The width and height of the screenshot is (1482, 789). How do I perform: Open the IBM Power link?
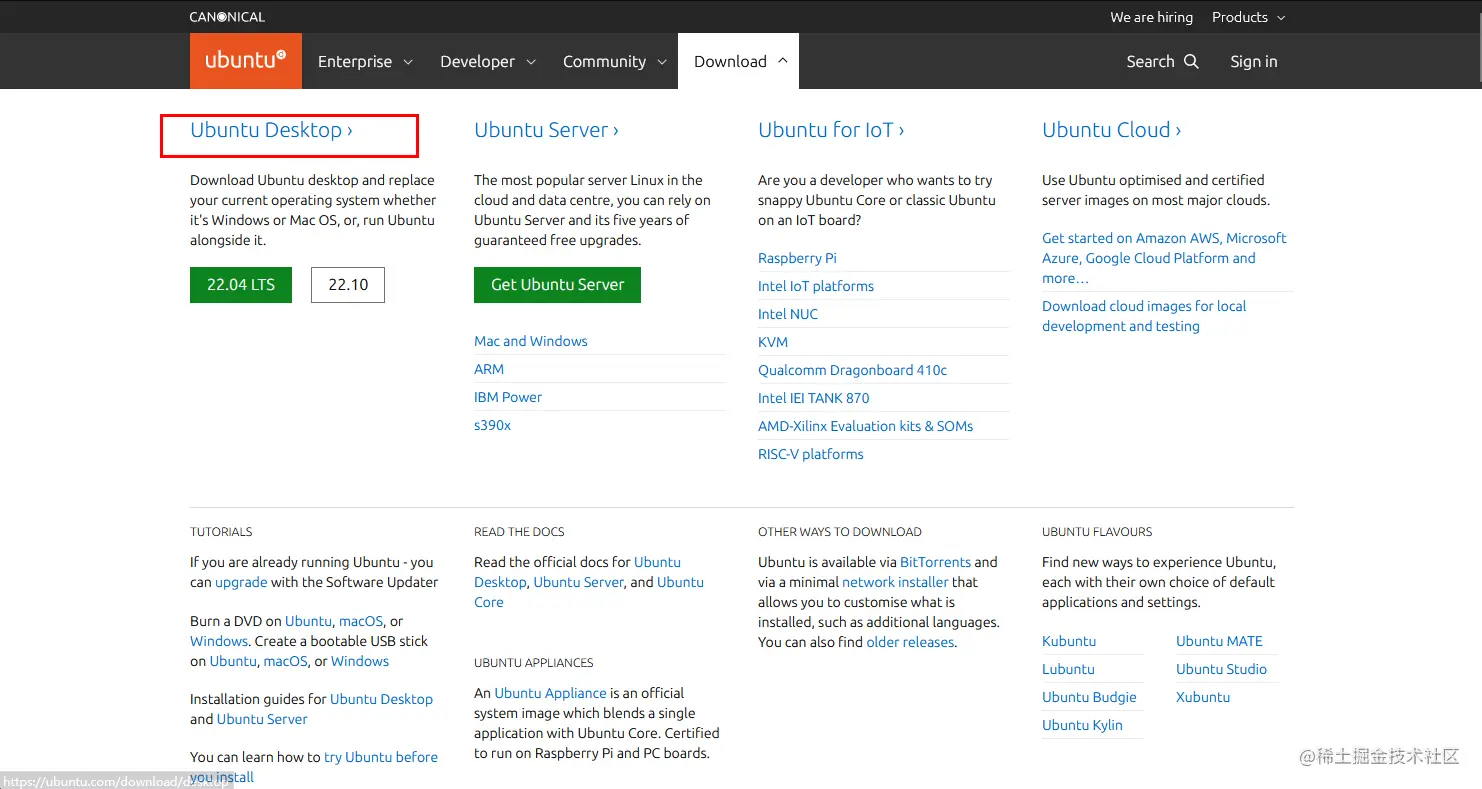(508, 397)
